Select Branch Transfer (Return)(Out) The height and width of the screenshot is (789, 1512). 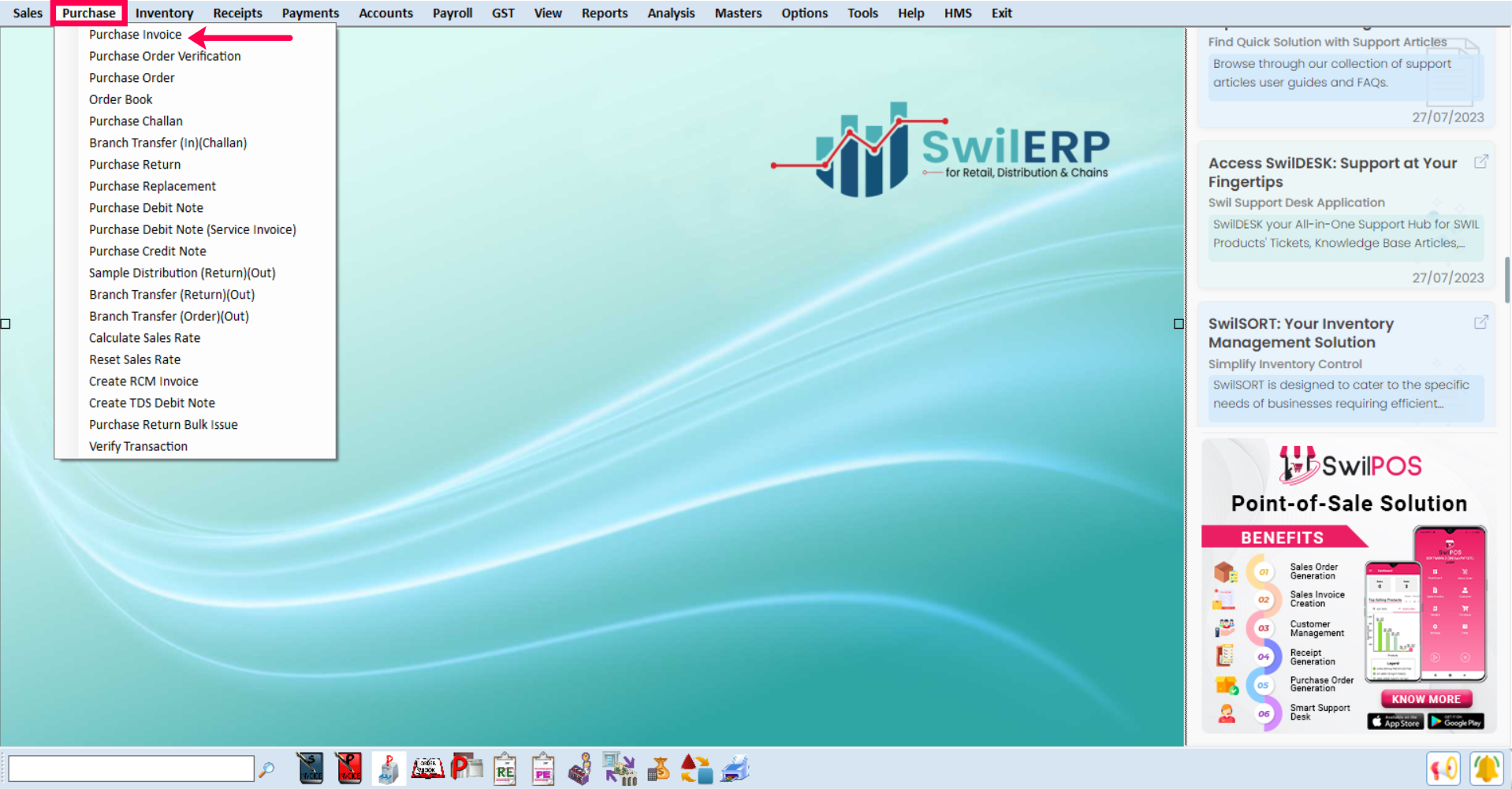172,295
